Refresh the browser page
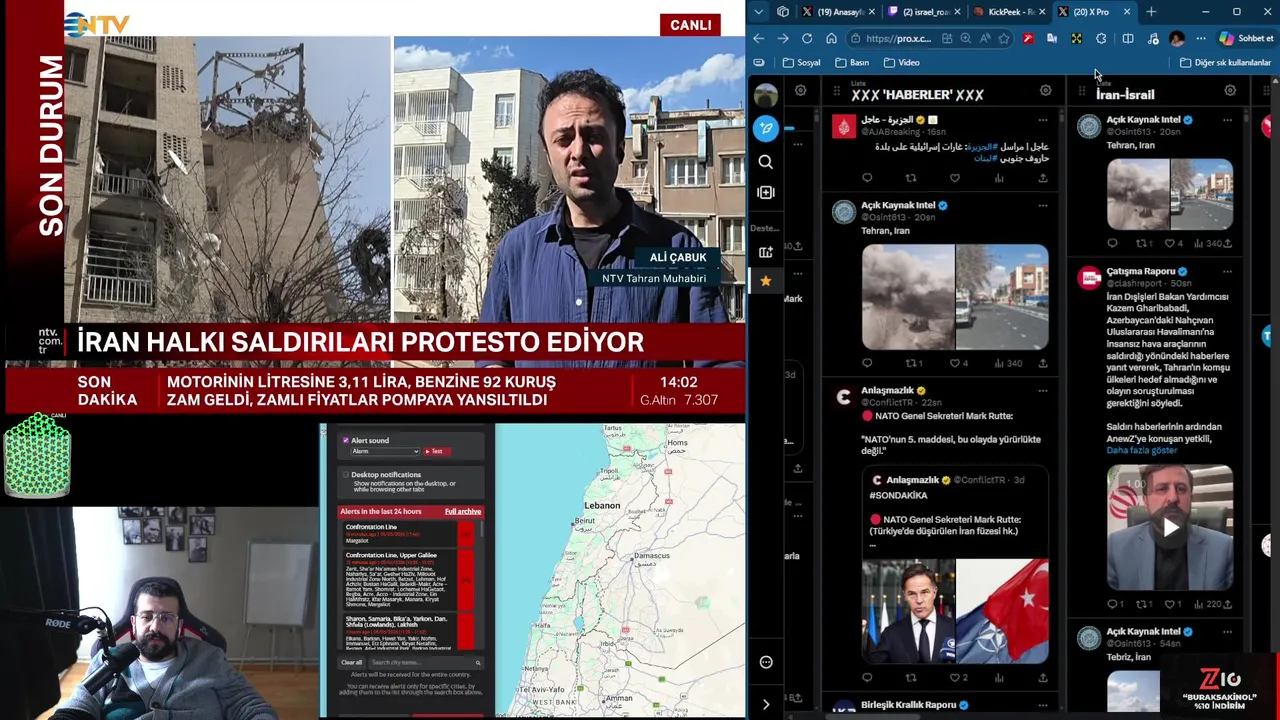 point(807,38)
